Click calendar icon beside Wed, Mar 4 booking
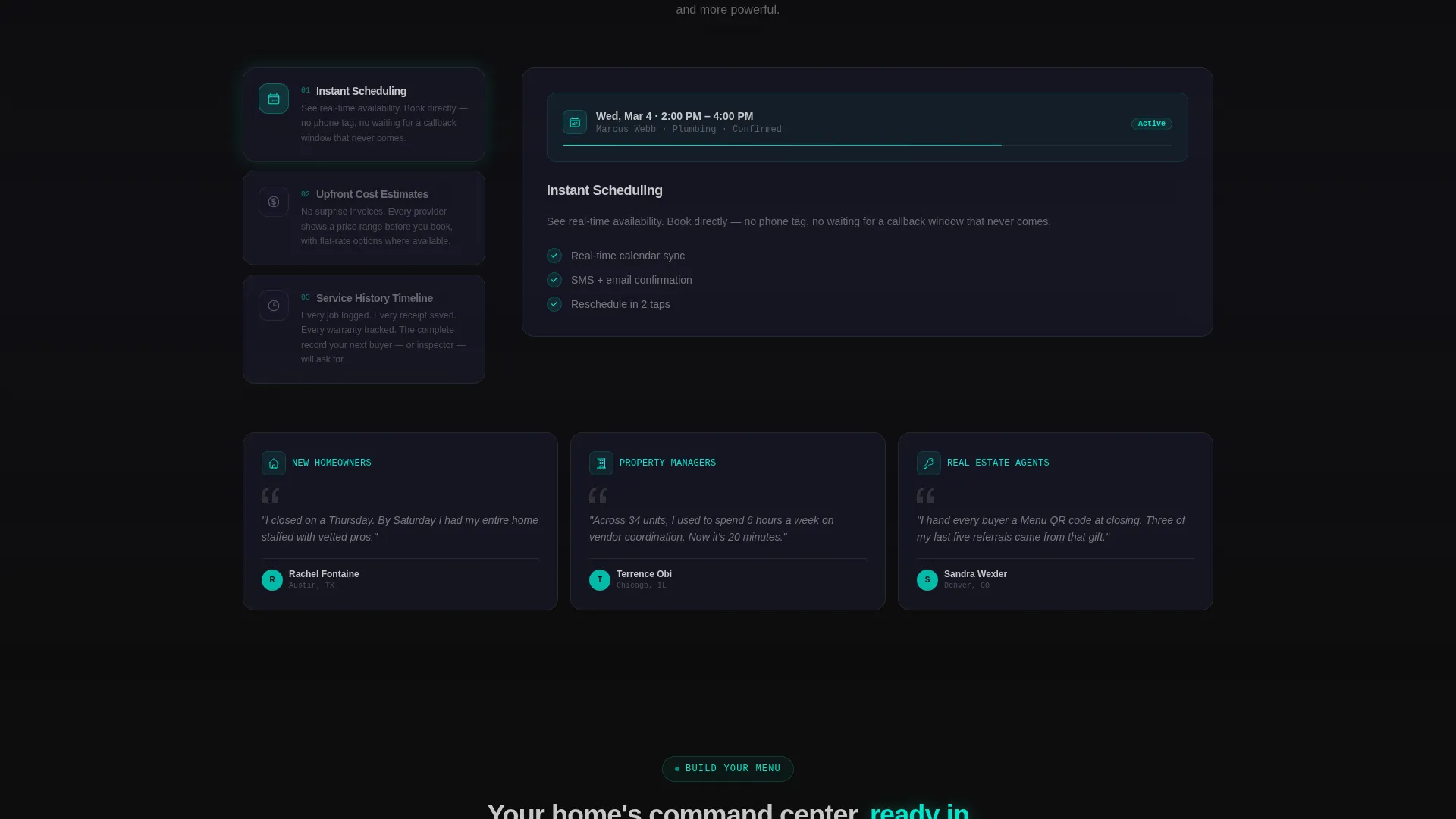The height and width of the screenshot is (819, 1456). 575,122
